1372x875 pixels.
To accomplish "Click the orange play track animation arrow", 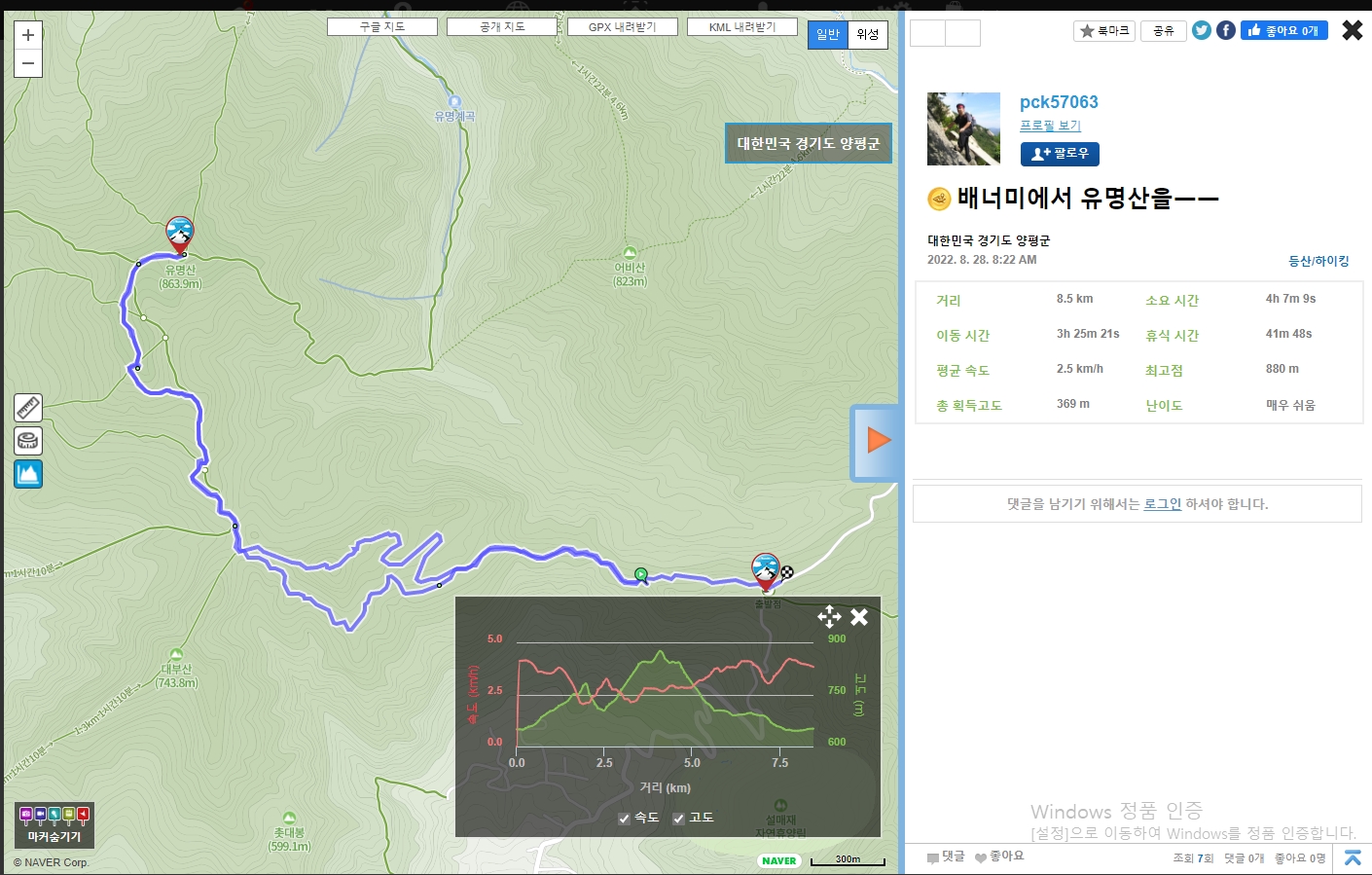I will (879, 441).
